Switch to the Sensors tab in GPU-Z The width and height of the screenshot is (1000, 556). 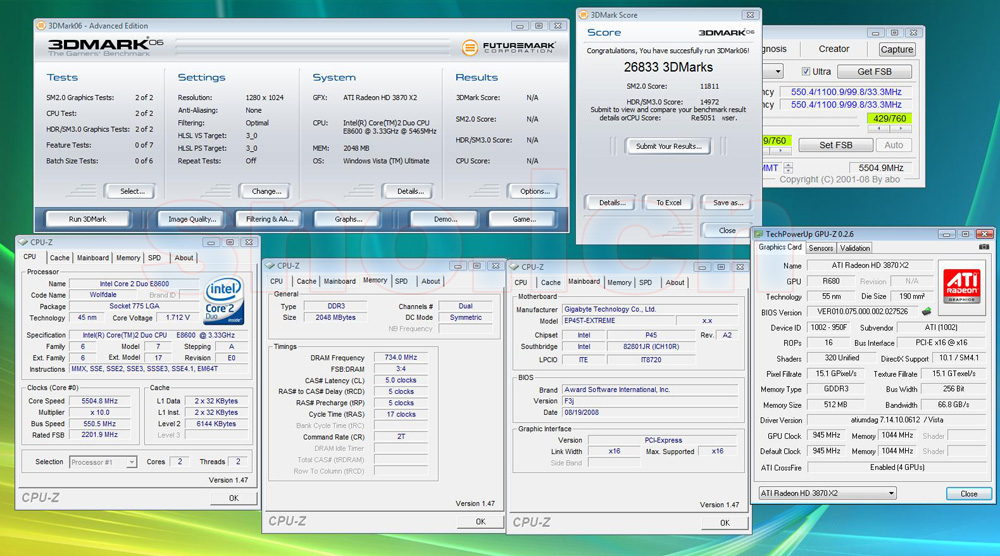pyautogui.click(x=820, y=248)
